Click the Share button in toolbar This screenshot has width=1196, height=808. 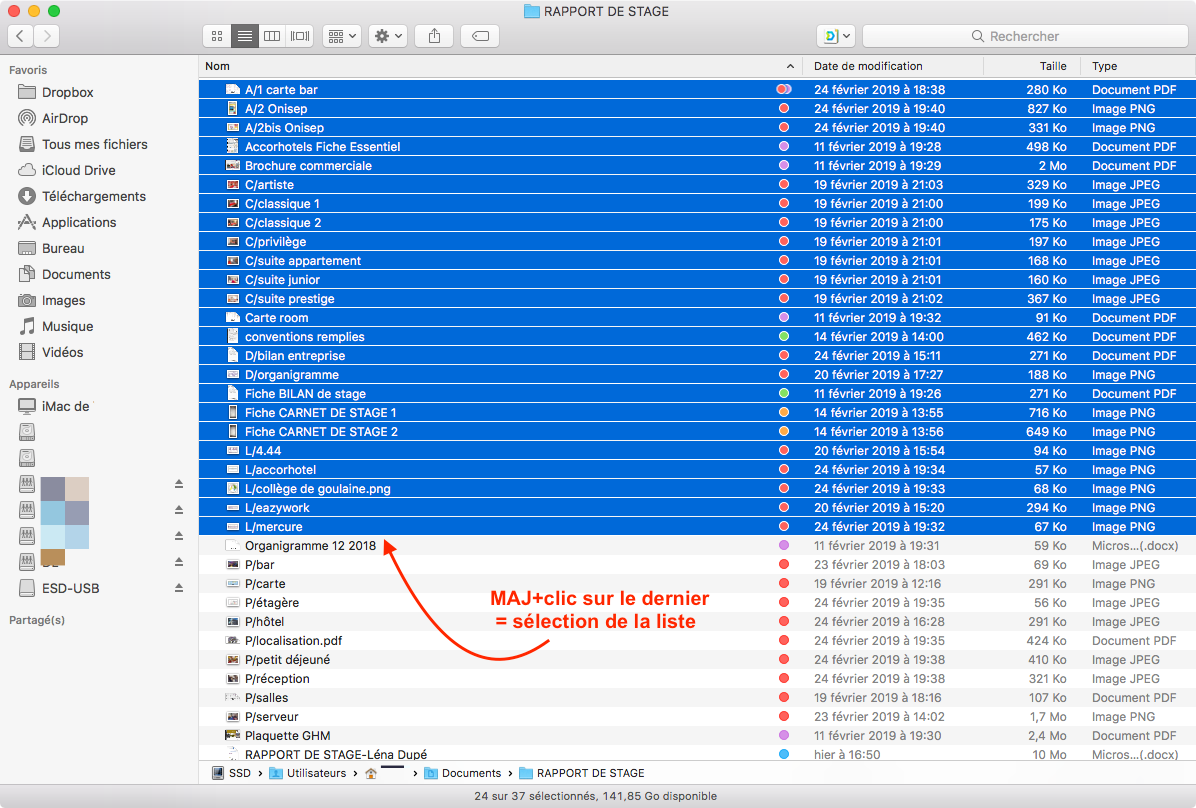434,36
